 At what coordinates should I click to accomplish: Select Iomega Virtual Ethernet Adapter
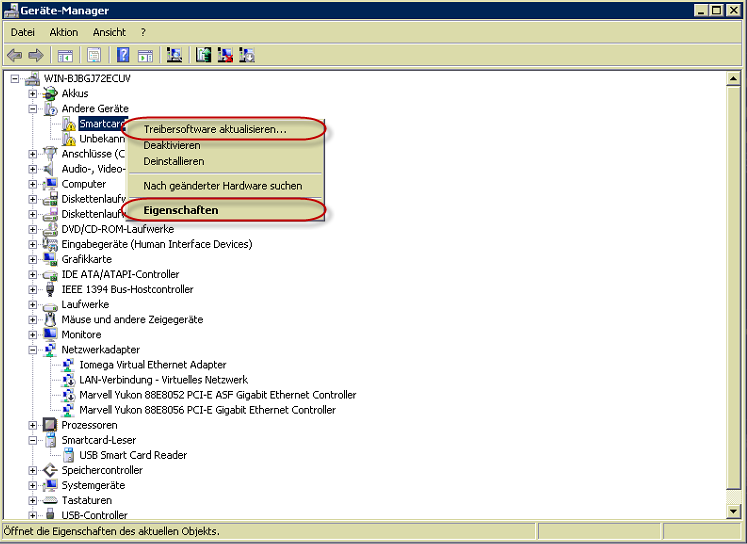(152, 365)
